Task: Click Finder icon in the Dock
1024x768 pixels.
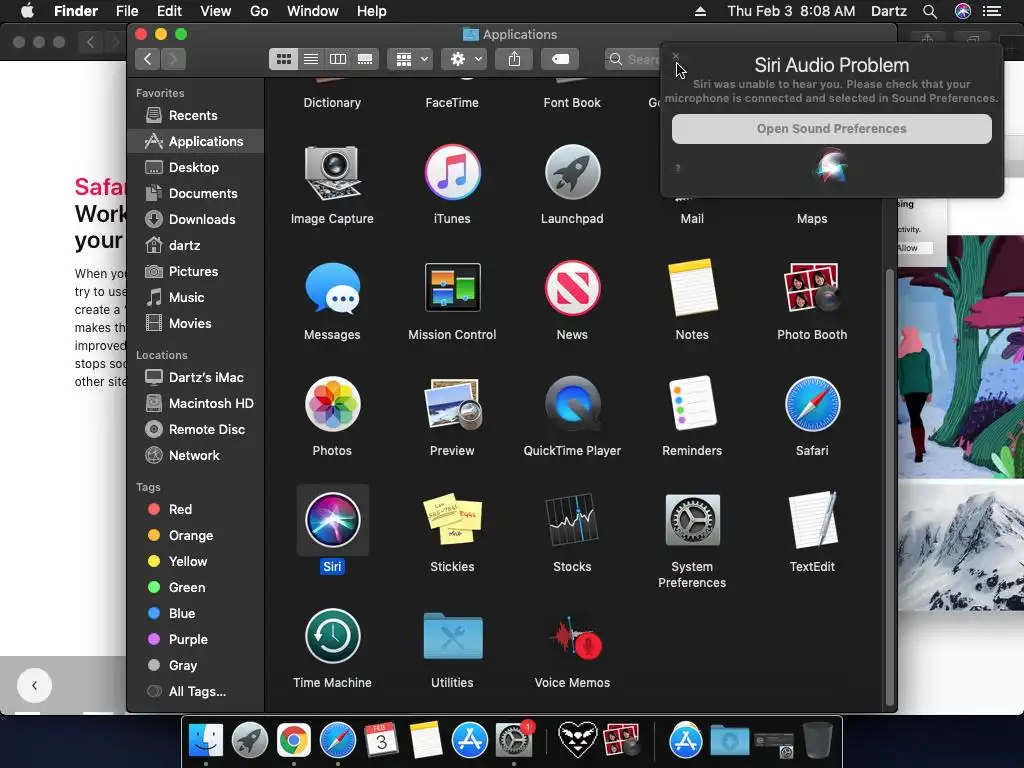Action: pos(206,741)
